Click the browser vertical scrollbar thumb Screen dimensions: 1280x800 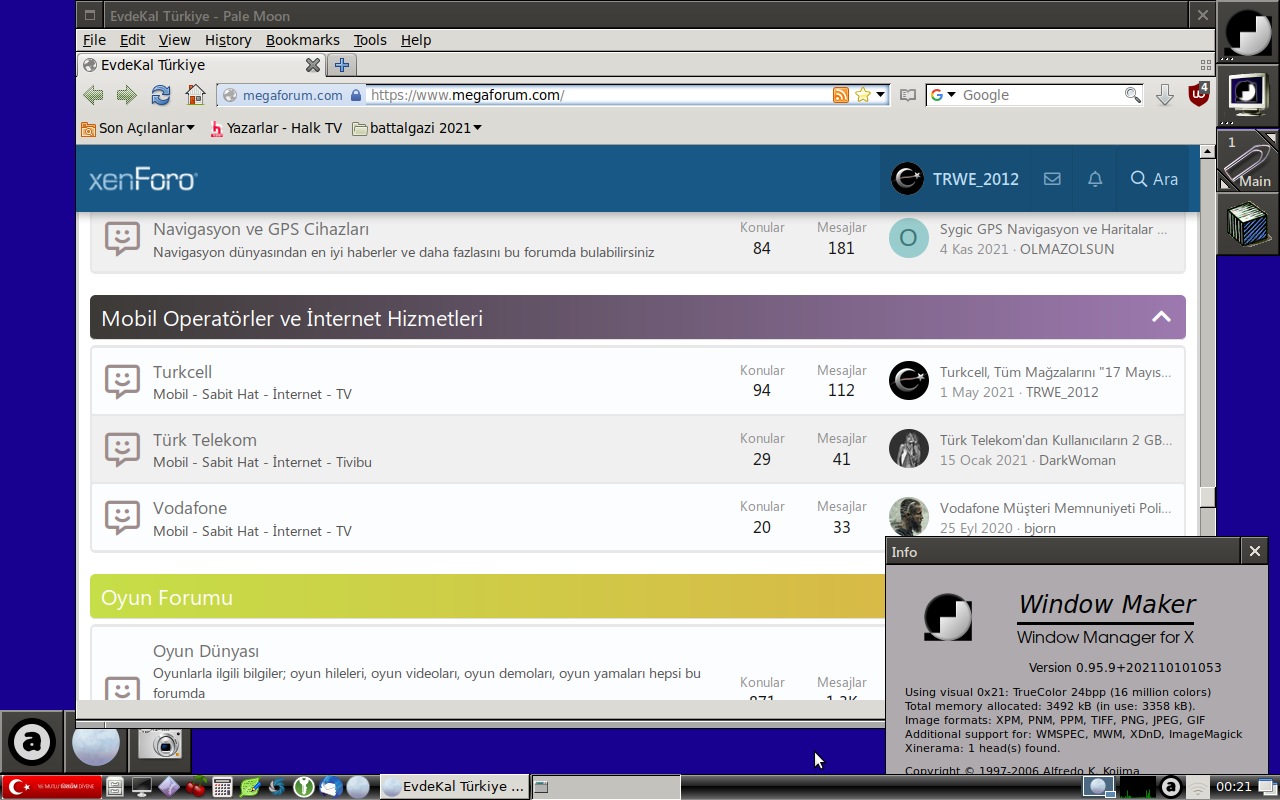tap(1208, 497)
